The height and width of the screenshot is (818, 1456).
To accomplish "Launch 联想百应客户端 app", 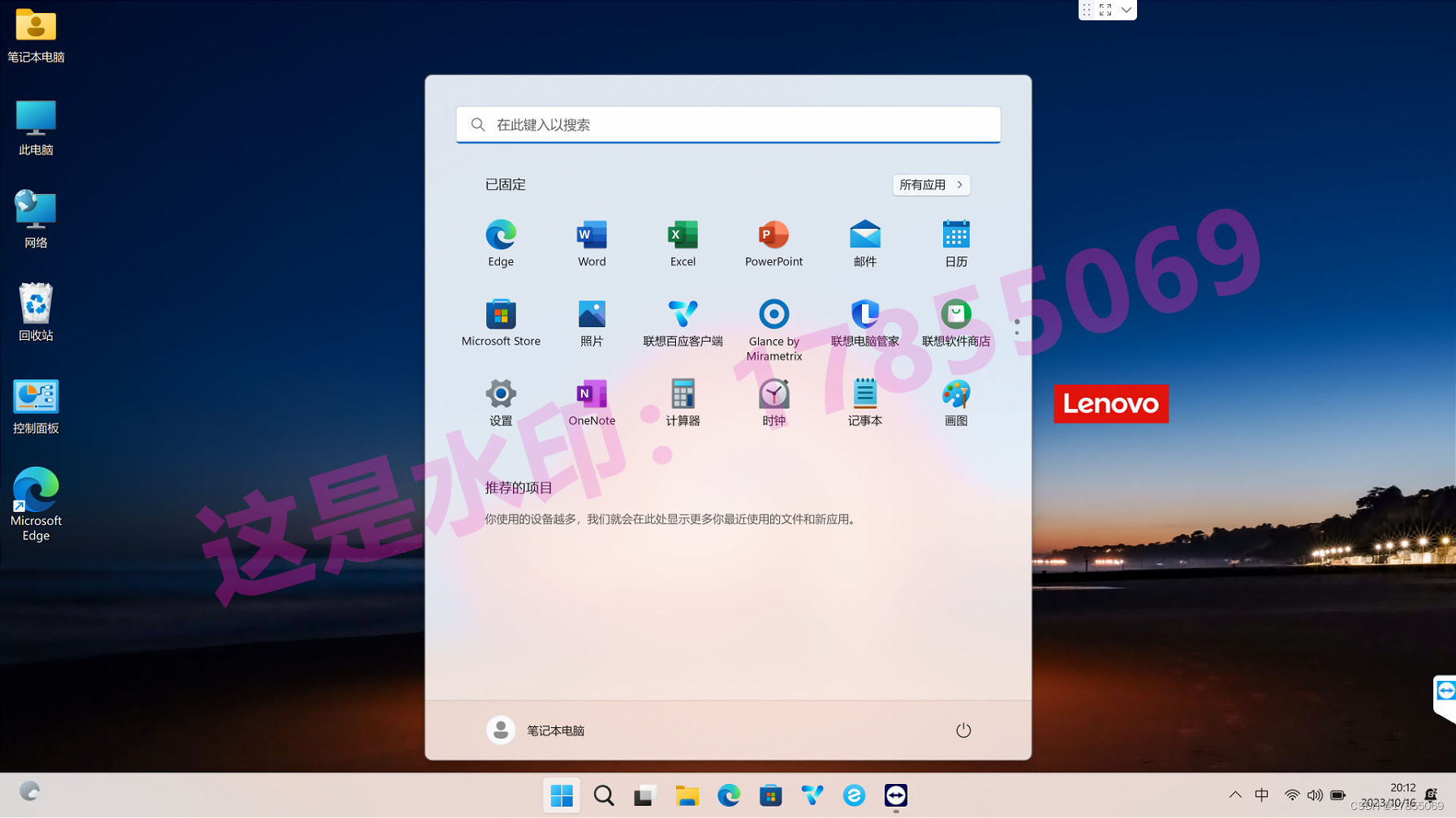I will tap(683, 323).
